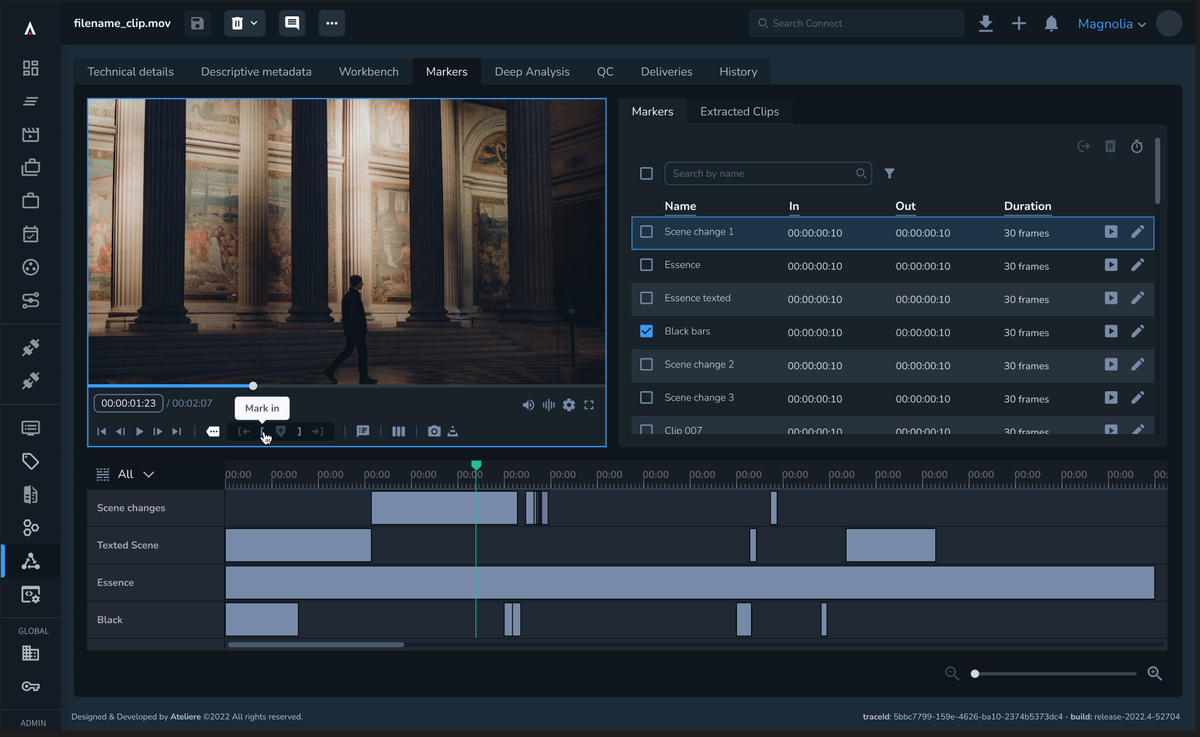This screenshot has height=737, width=1200.
Task: Open the export markers icon
Action: 1083,146
